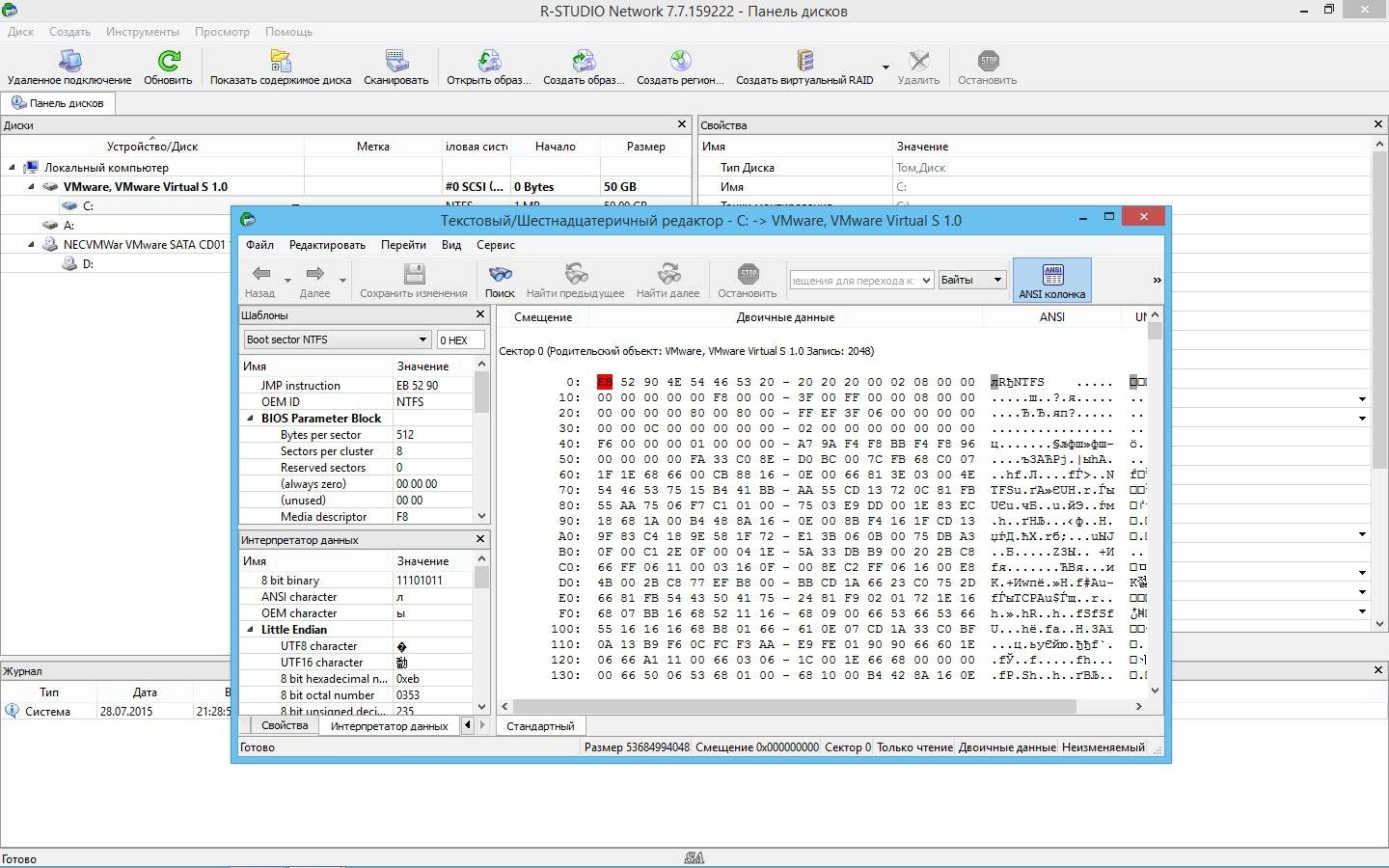Open the Сервис menu

[496, 245]
